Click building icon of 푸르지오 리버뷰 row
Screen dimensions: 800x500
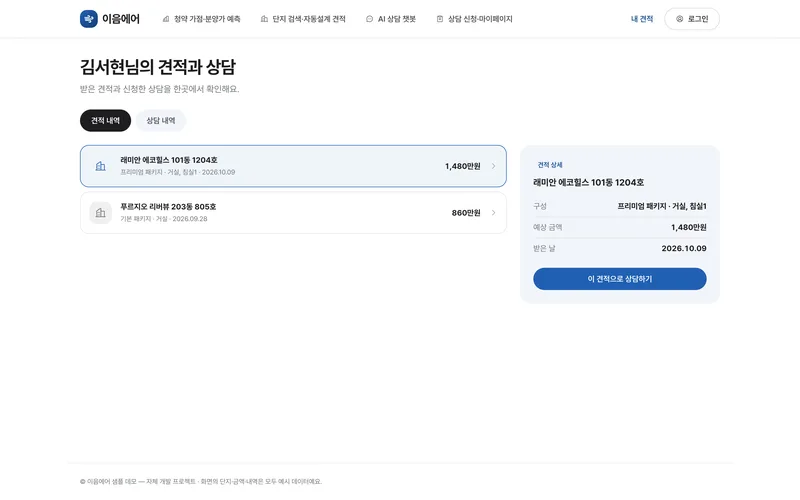point(101,213)
